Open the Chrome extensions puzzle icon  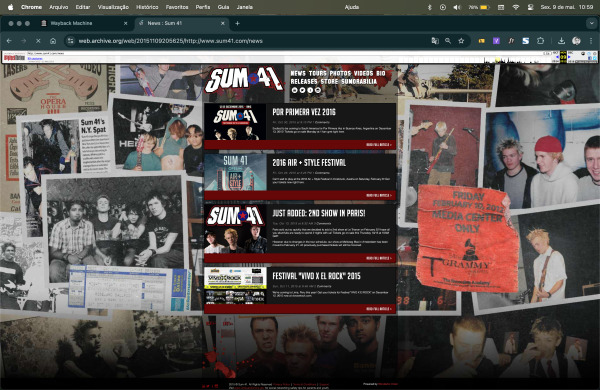pos(540,41)
